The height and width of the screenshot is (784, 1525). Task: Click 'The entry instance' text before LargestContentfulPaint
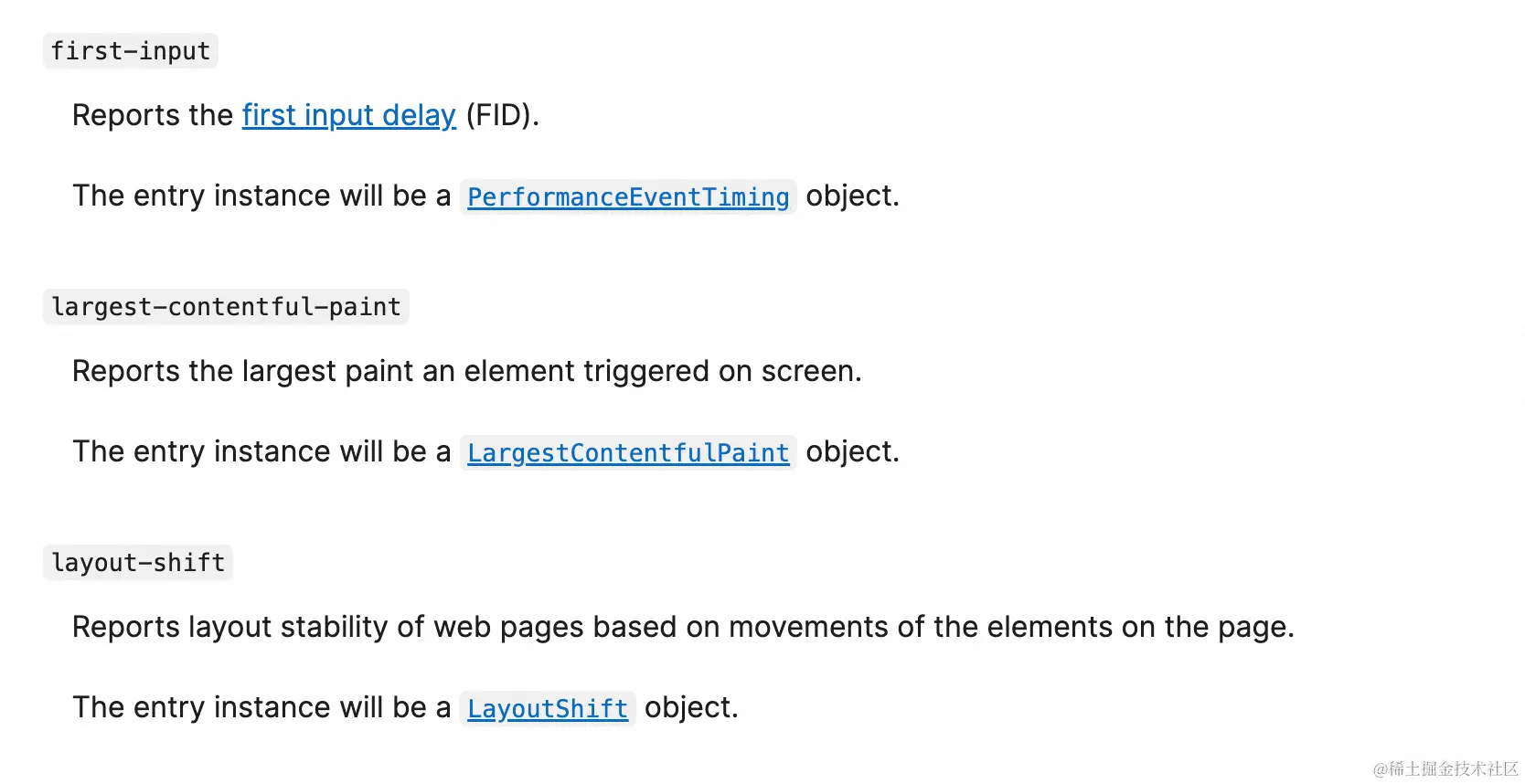click(261, 452)
